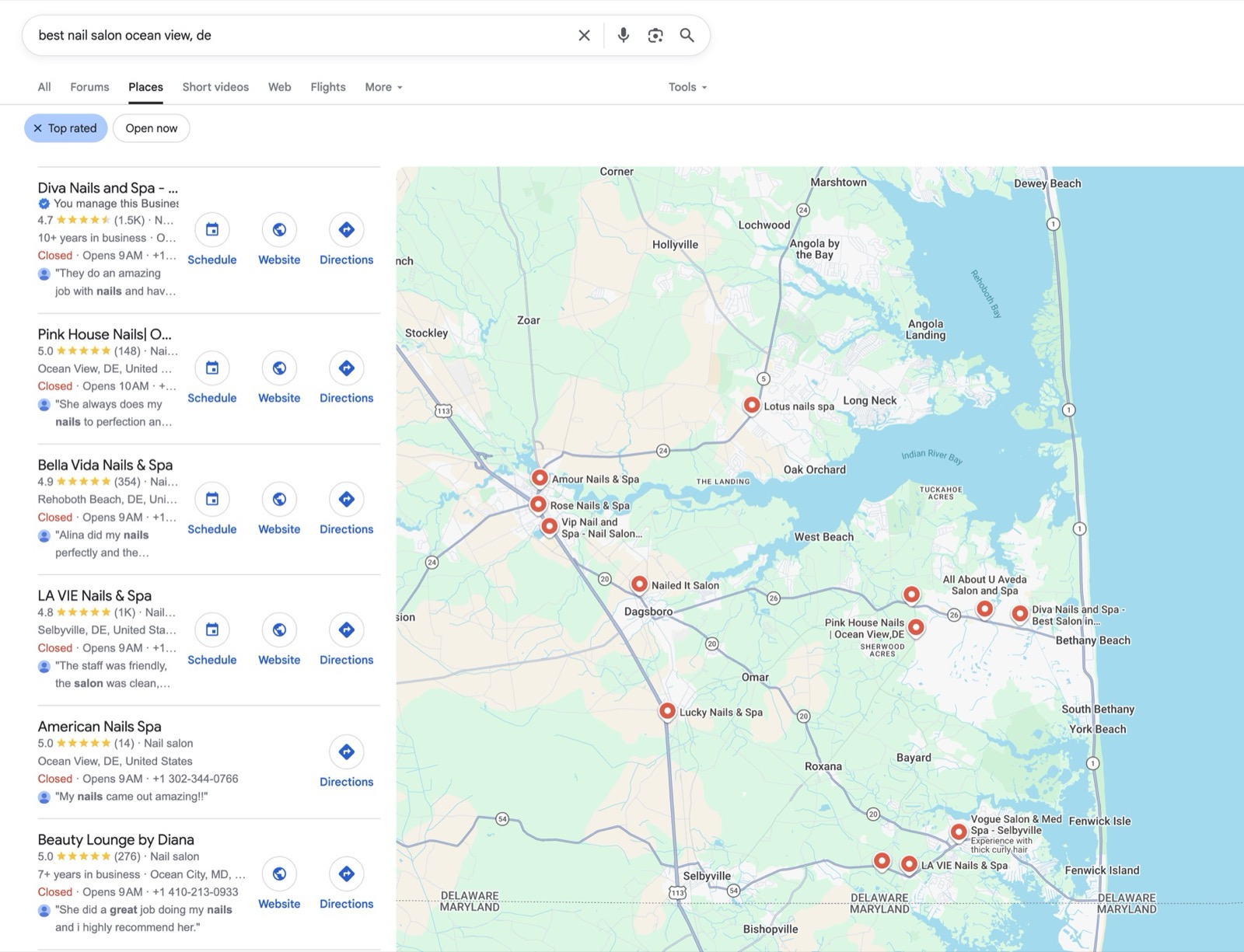The width and height of the screenshot is (1244, 952).
Task: Go to the Flights tab
Action: point(328,87)
